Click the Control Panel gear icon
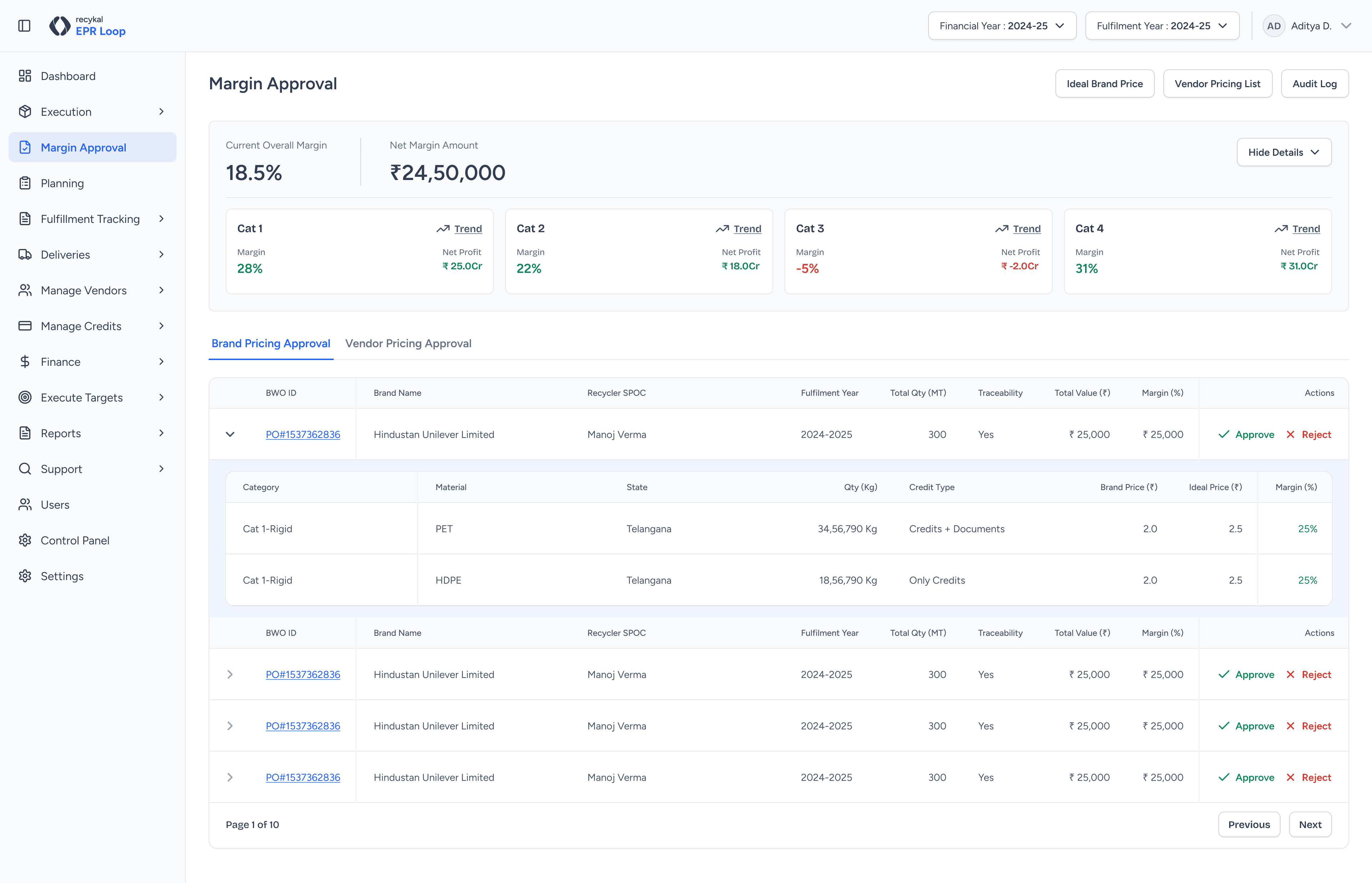1372x883 pixels. coord(25,540)
